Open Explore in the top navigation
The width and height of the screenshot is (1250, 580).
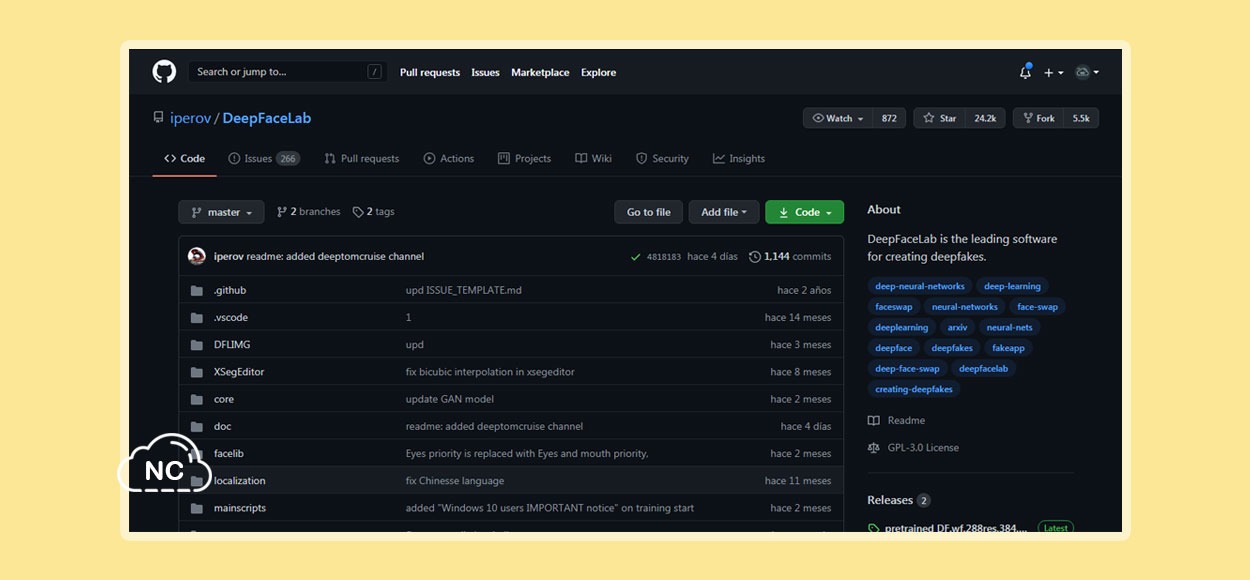(x=599, y=72)
